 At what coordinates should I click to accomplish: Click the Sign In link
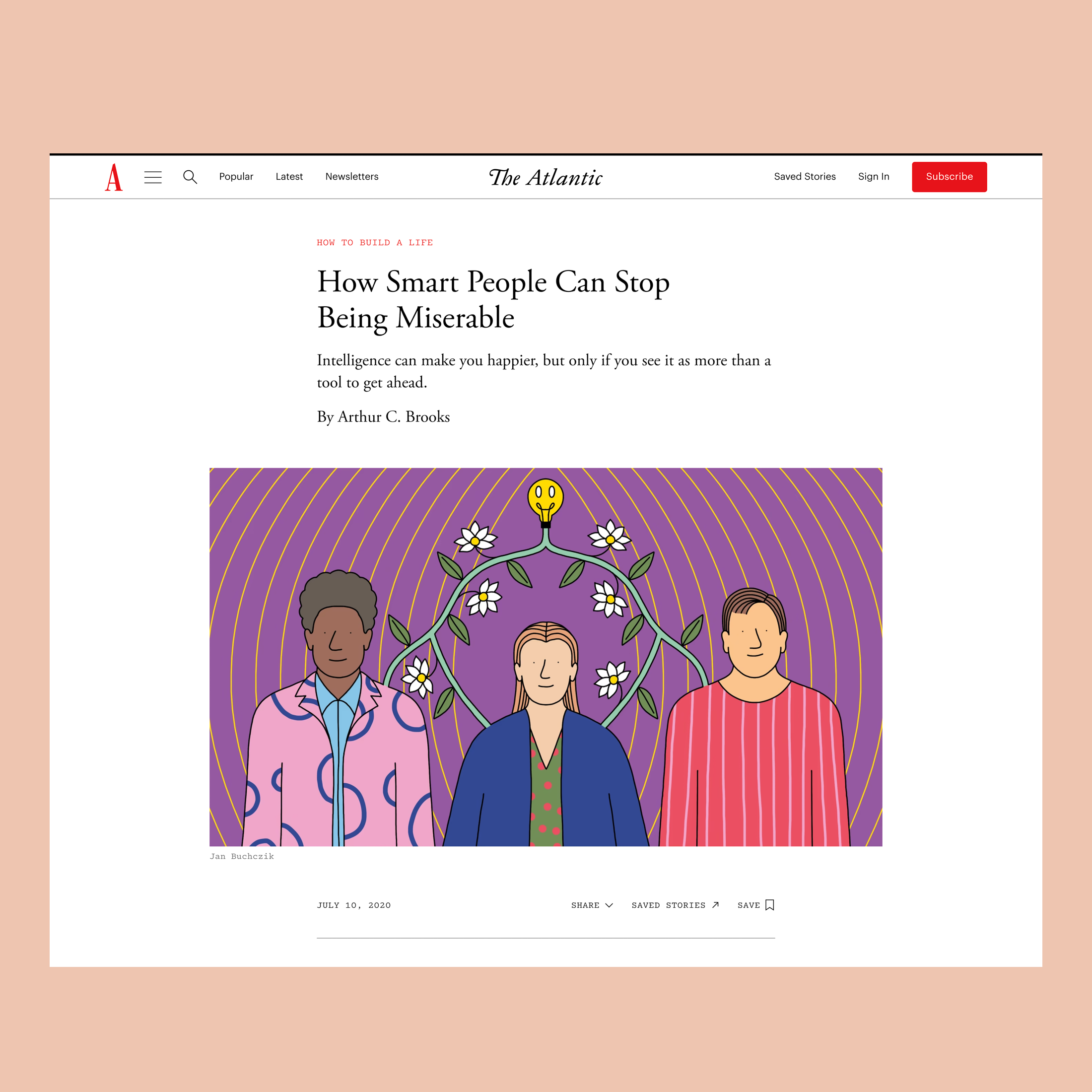[x=873, y=176]
